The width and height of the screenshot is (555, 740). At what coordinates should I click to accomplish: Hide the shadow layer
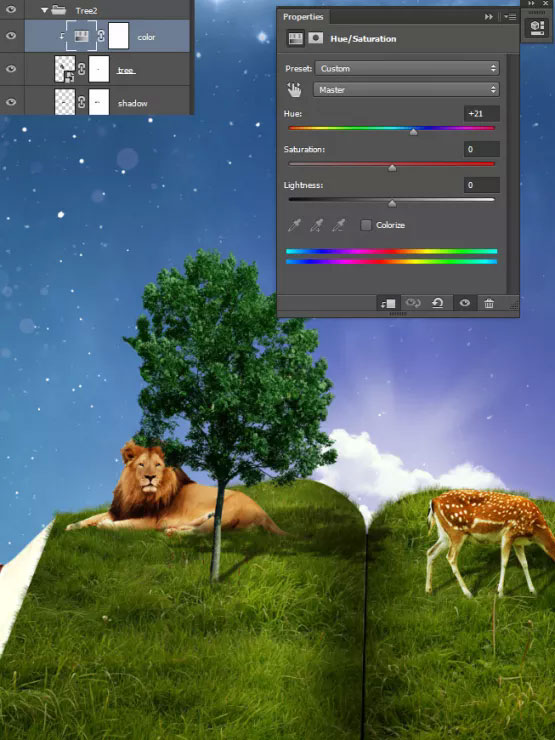10,102
